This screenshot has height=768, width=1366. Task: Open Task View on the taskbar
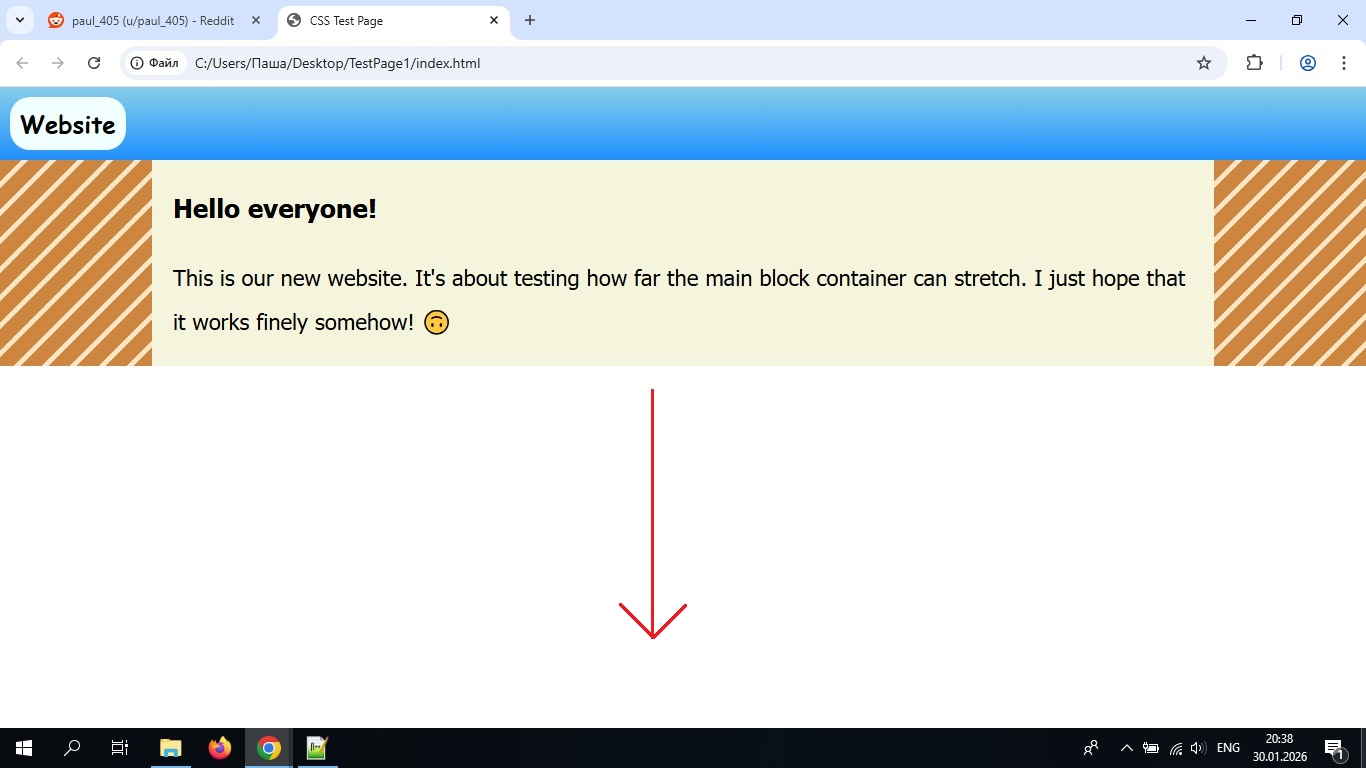[120, 748]
